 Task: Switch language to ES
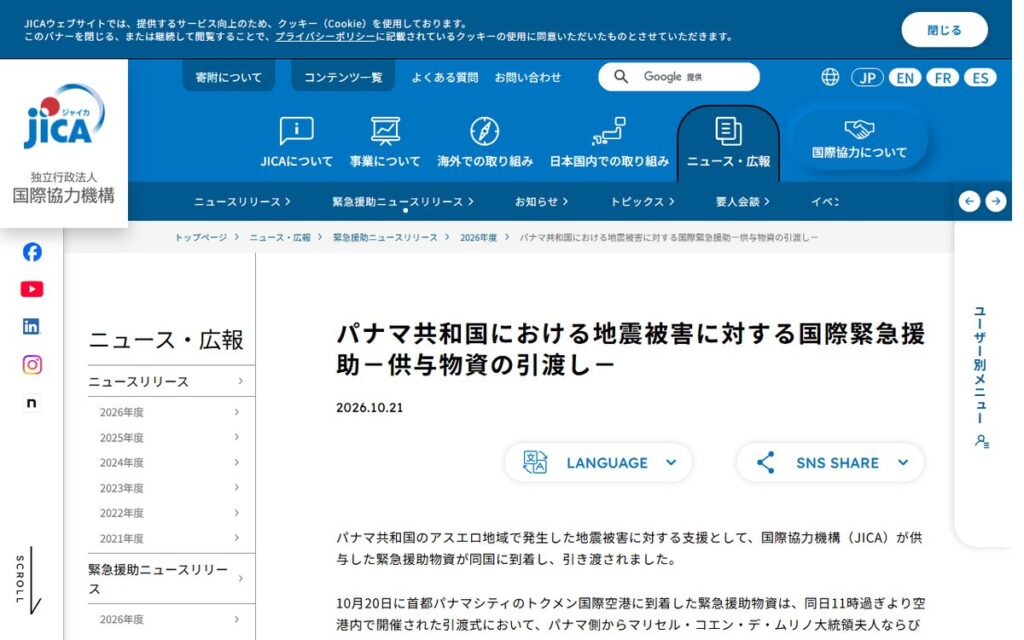point(980,78)
